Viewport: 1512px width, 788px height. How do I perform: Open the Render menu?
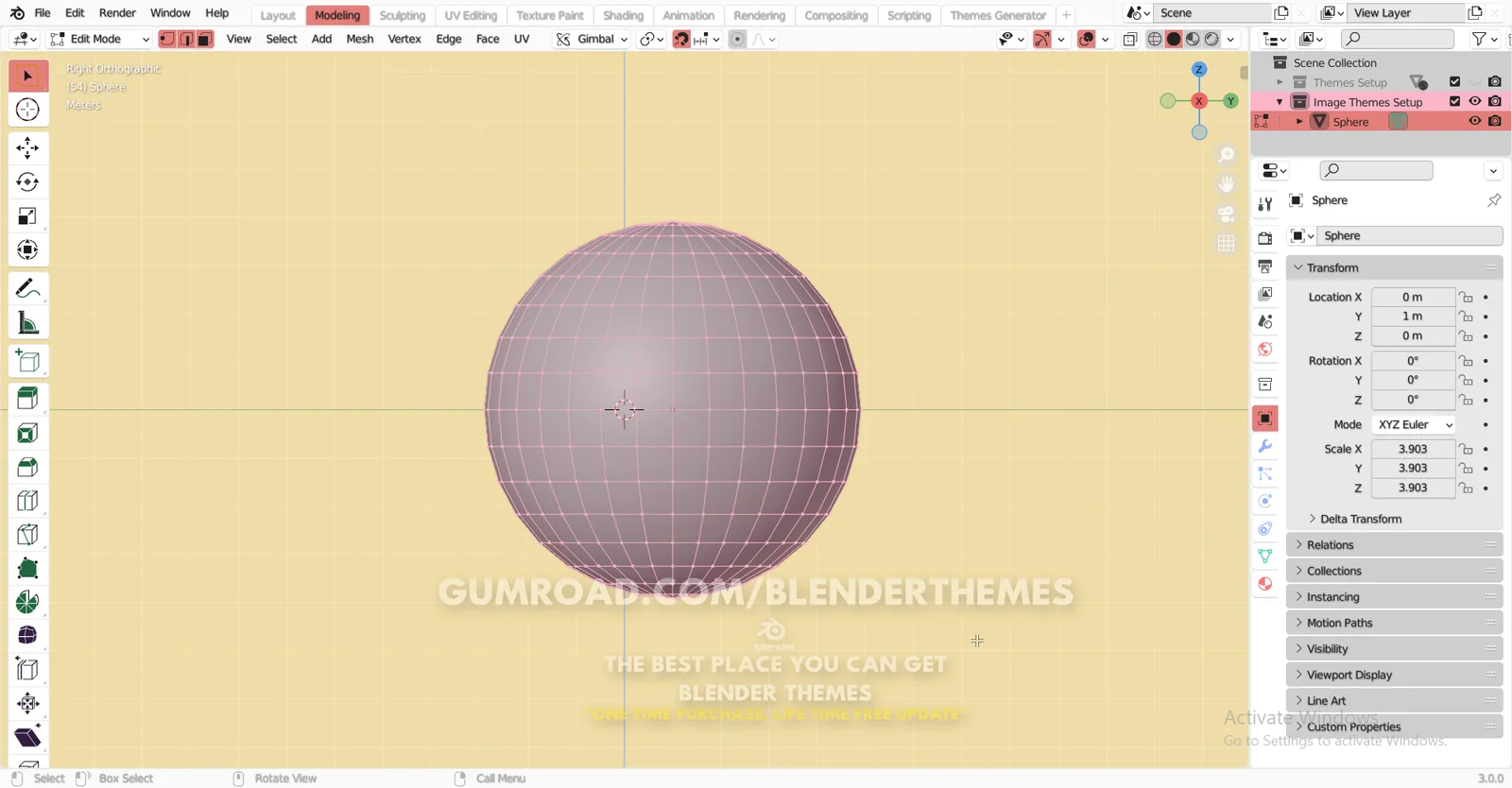click(x=117, y=13)
